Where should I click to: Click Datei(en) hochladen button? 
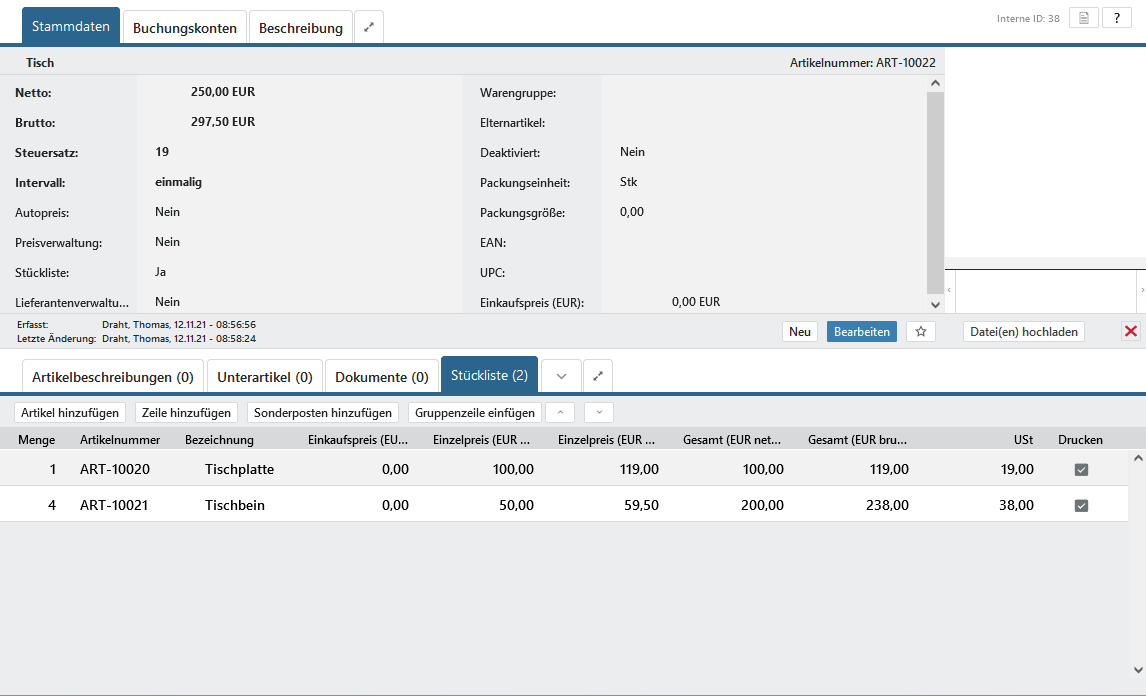point(1024,332)
